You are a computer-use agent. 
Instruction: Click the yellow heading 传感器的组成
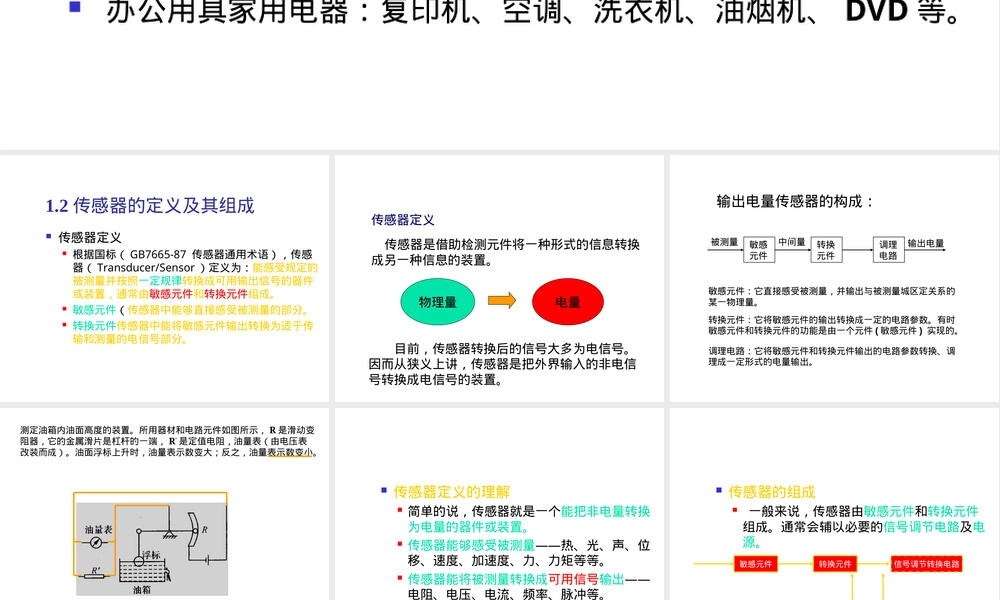[x=772, y=492]
